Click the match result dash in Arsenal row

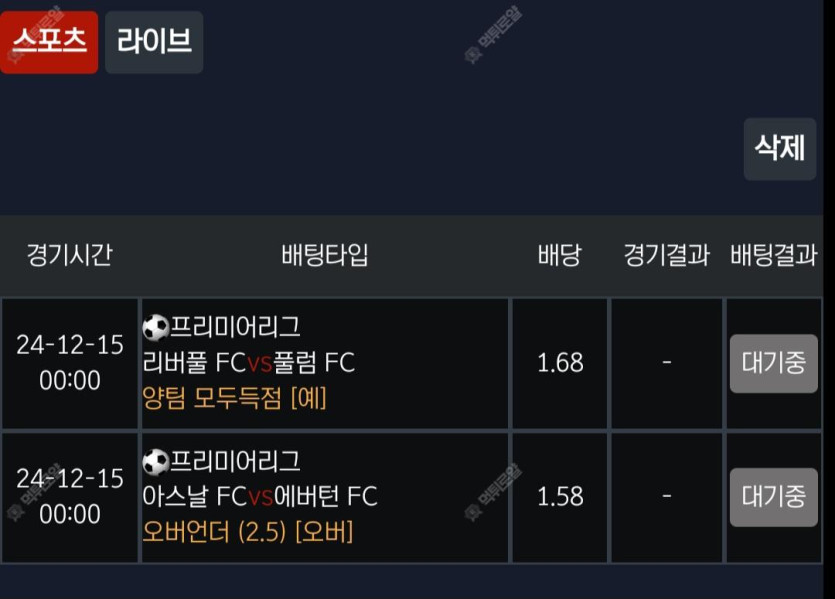(x=667, y=497)
